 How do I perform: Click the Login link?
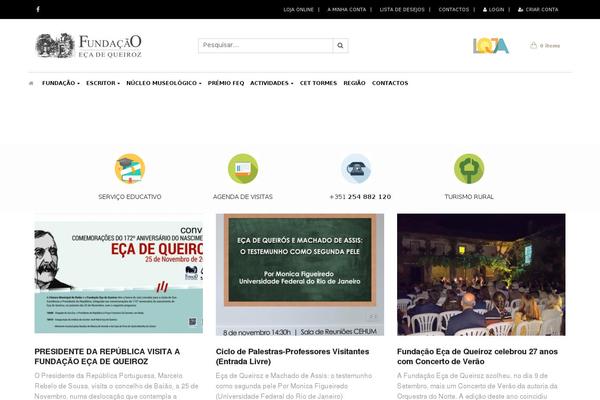494,10
